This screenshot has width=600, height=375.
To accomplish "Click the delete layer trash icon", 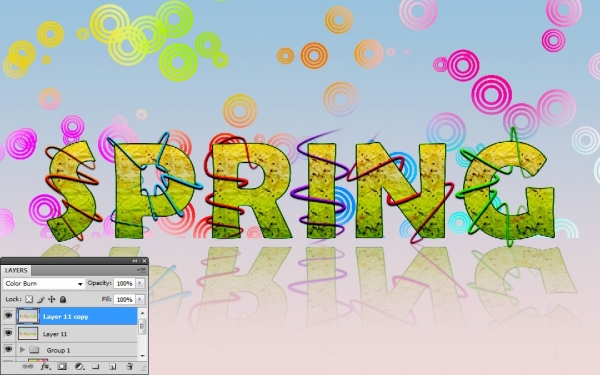I will [129, 367].
